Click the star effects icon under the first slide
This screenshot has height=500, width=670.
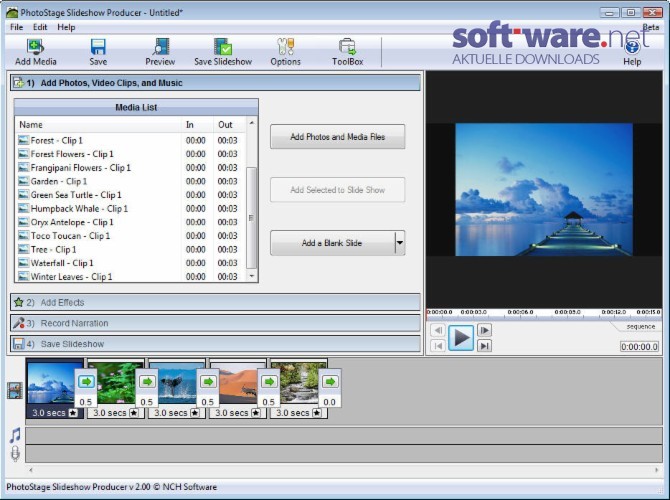click(73, 413)
